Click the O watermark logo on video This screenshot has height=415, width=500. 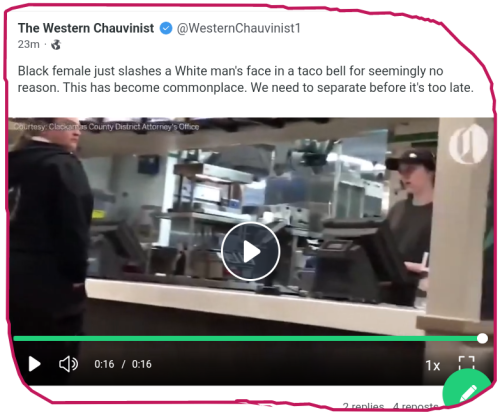468,144
